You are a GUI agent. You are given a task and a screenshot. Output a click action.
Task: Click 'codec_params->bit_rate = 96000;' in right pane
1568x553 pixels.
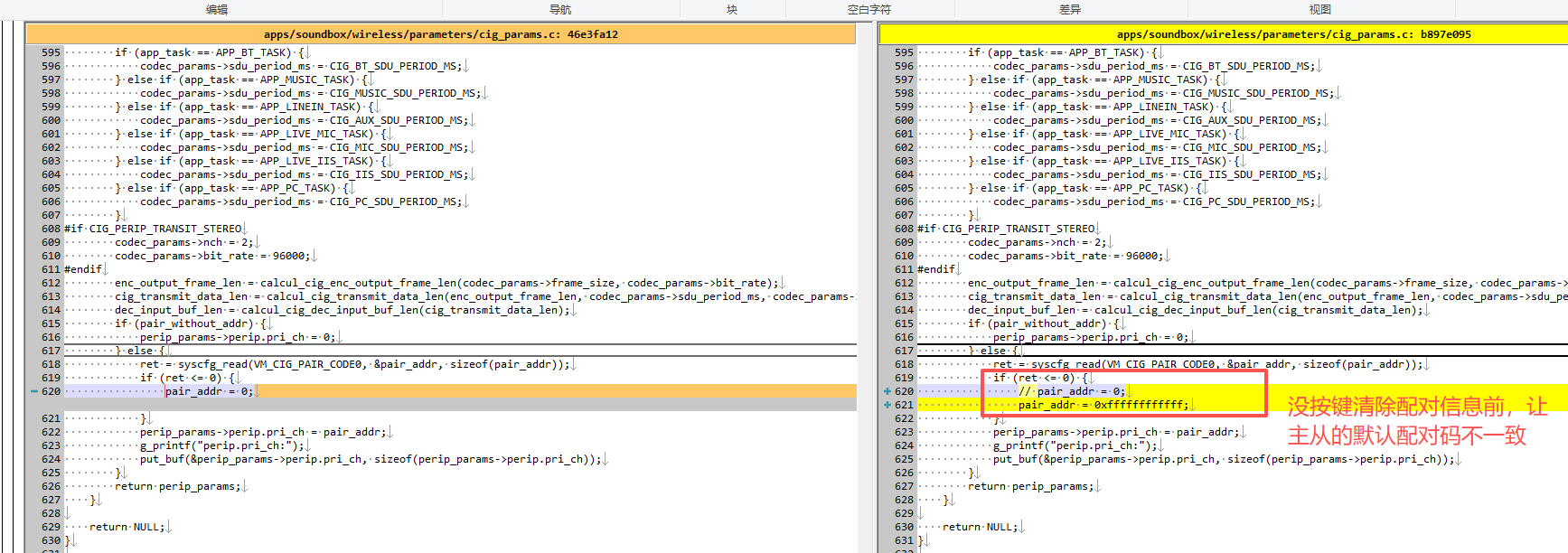point(1066,256)
